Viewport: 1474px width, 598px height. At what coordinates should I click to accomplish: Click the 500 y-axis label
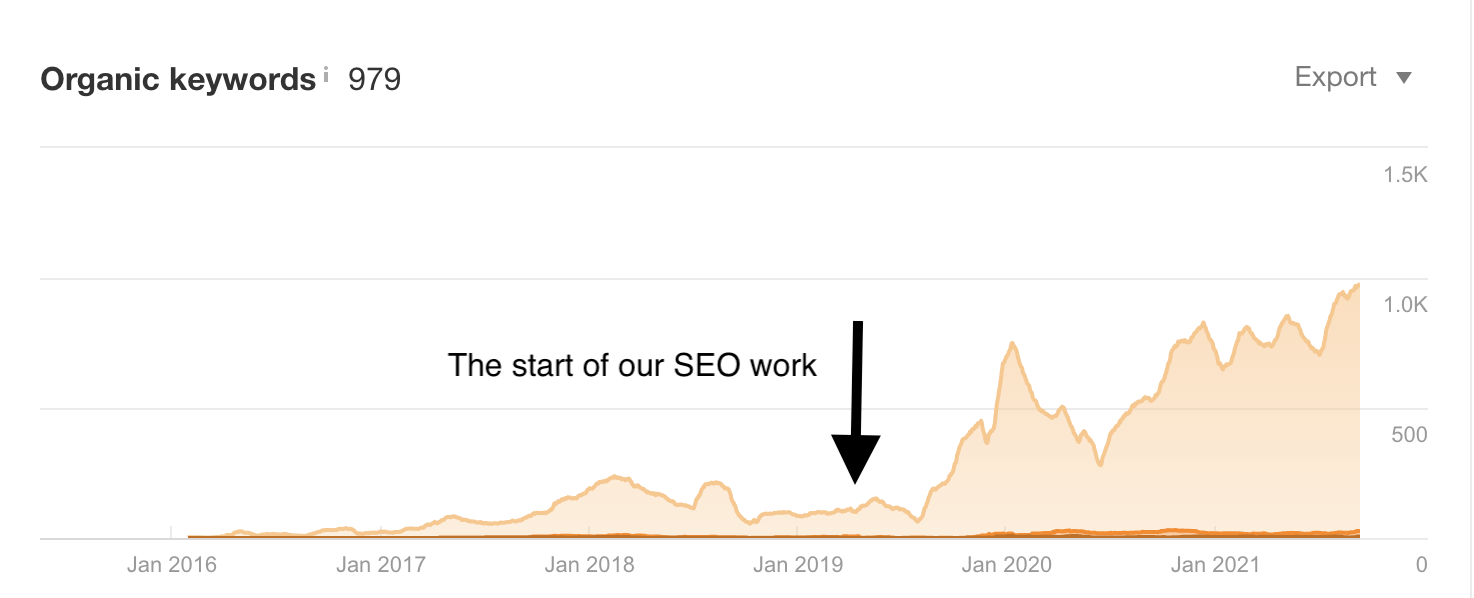click(x=1410, y=435)
